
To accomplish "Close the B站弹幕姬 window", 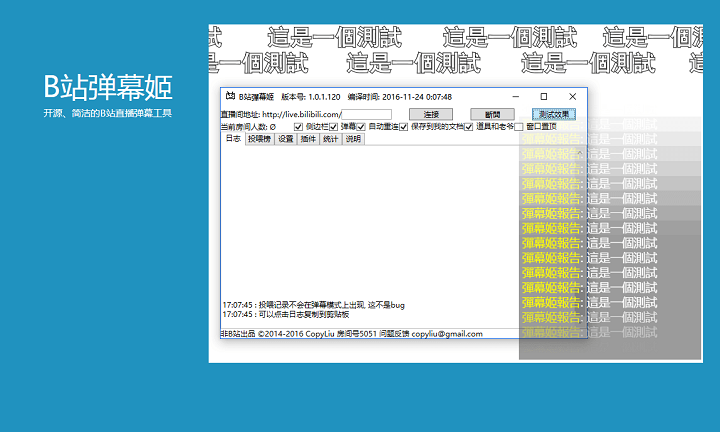I will pyautogui.click(x=572, y=96).
